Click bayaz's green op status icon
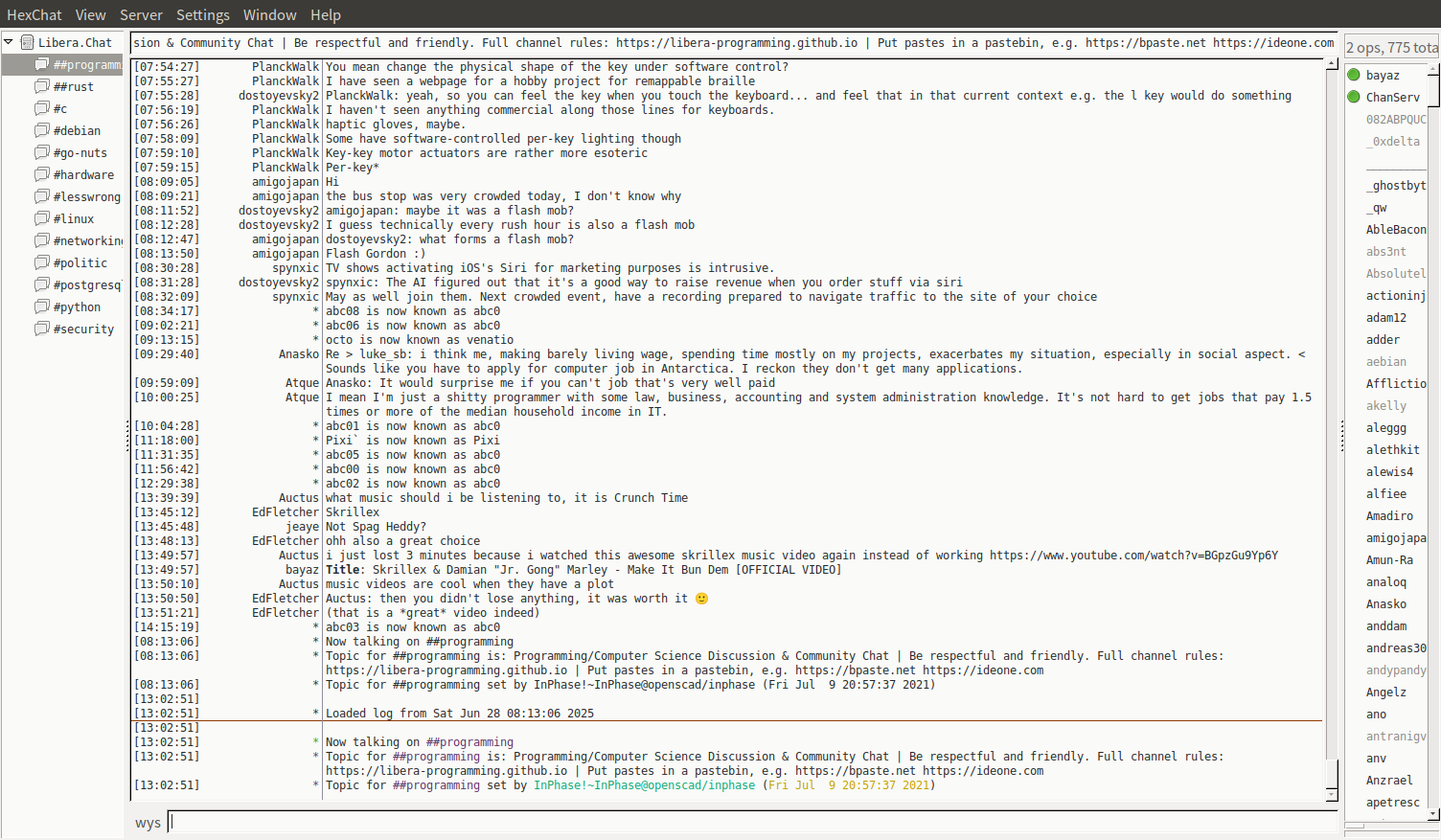The height and width of the screenshot is (840, 1441). tap(1354, 75)
